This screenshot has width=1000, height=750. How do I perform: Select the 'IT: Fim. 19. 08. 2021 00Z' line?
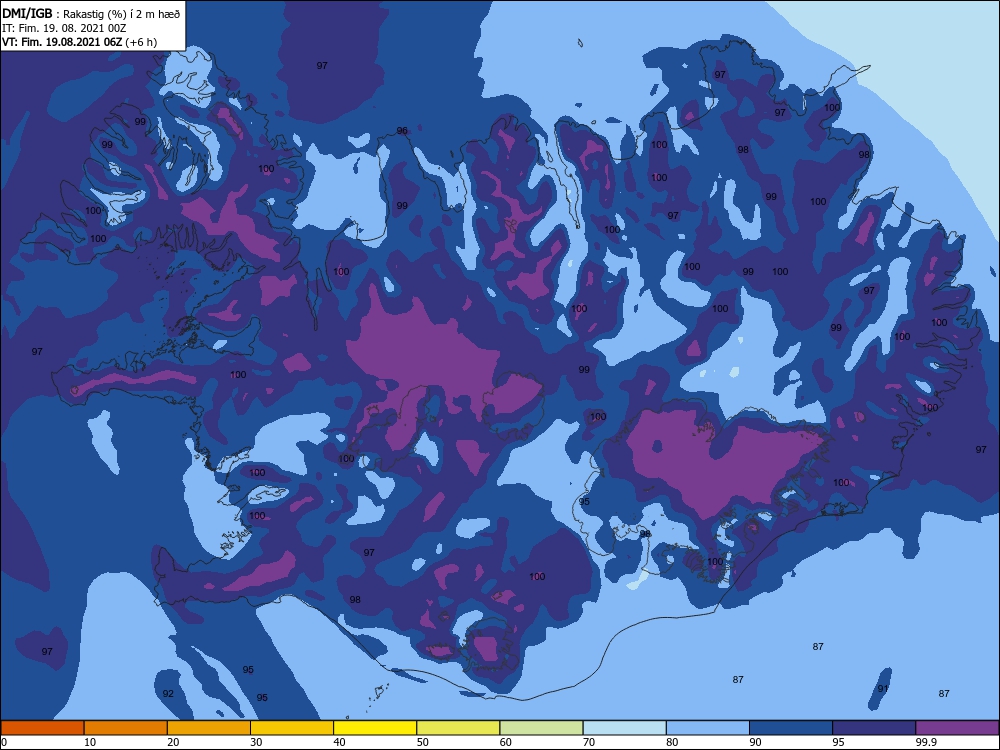[64, 28]
